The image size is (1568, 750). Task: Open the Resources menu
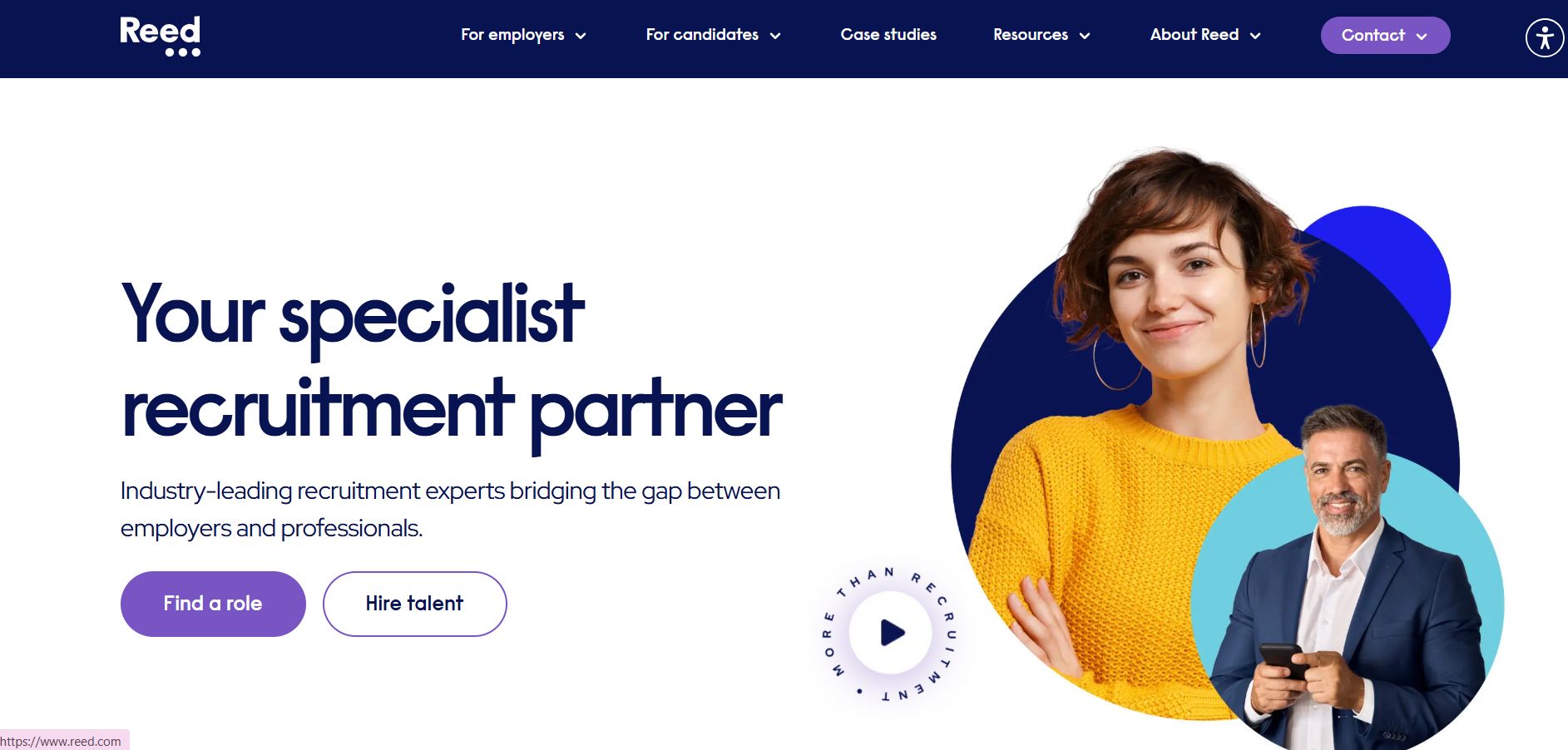(x=1031, y=35)
